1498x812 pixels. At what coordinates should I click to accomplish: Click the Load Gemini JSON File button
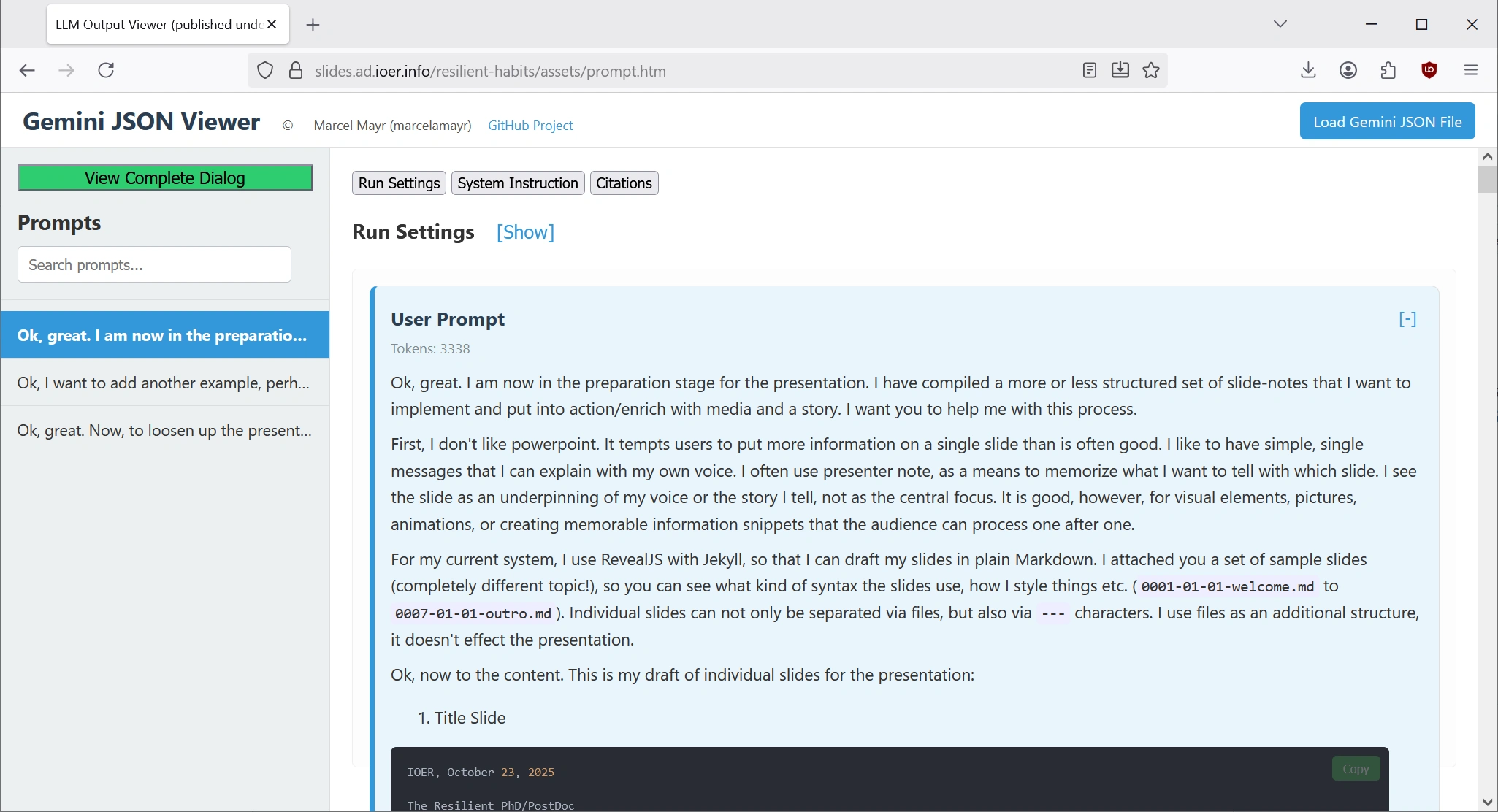click(x=1387, y=120)
